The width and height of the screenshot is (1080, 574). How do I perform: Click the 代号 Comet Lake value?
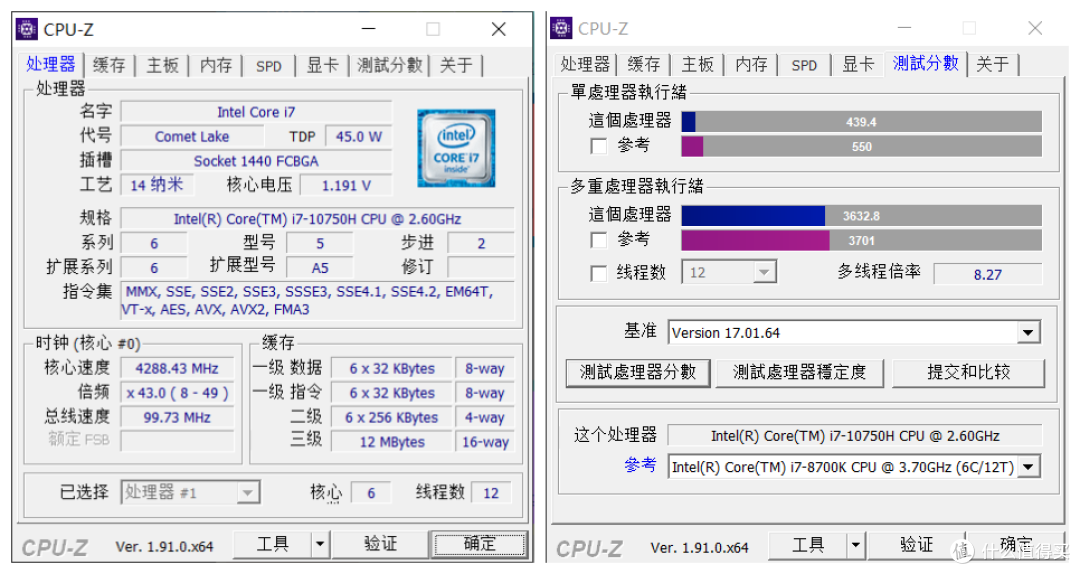tap(192, 136)
